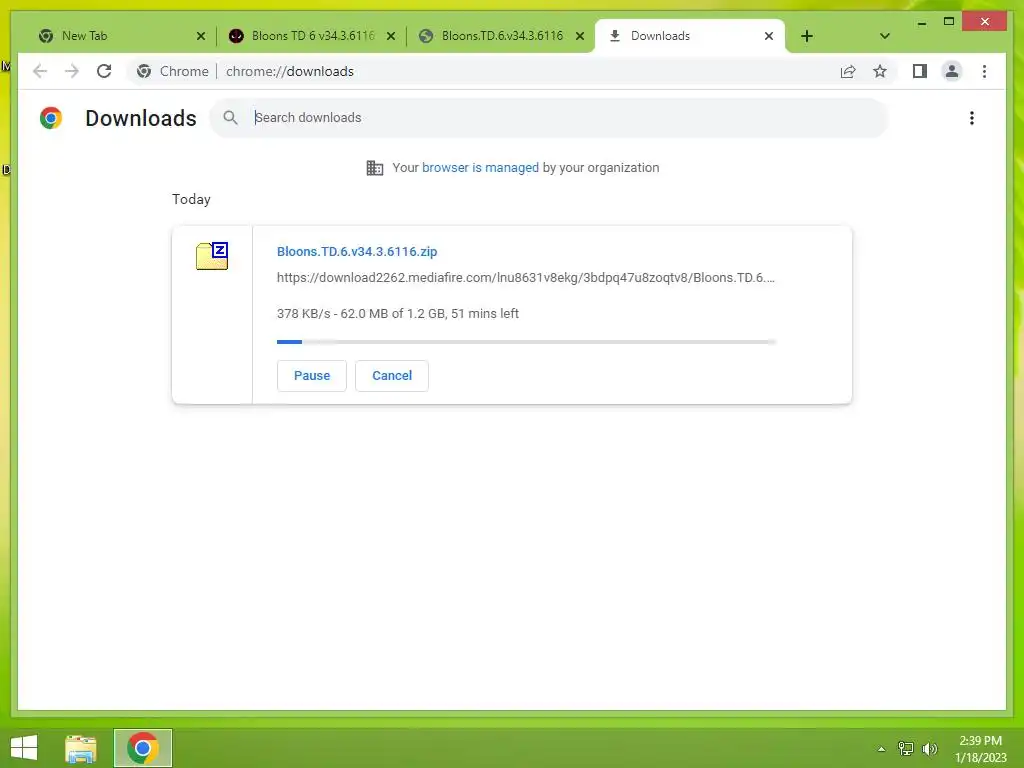Close the Bloons.TD.6.v34.3.6116 tab
Viewport: 1024px width, 768px height.
pos(579,36)
